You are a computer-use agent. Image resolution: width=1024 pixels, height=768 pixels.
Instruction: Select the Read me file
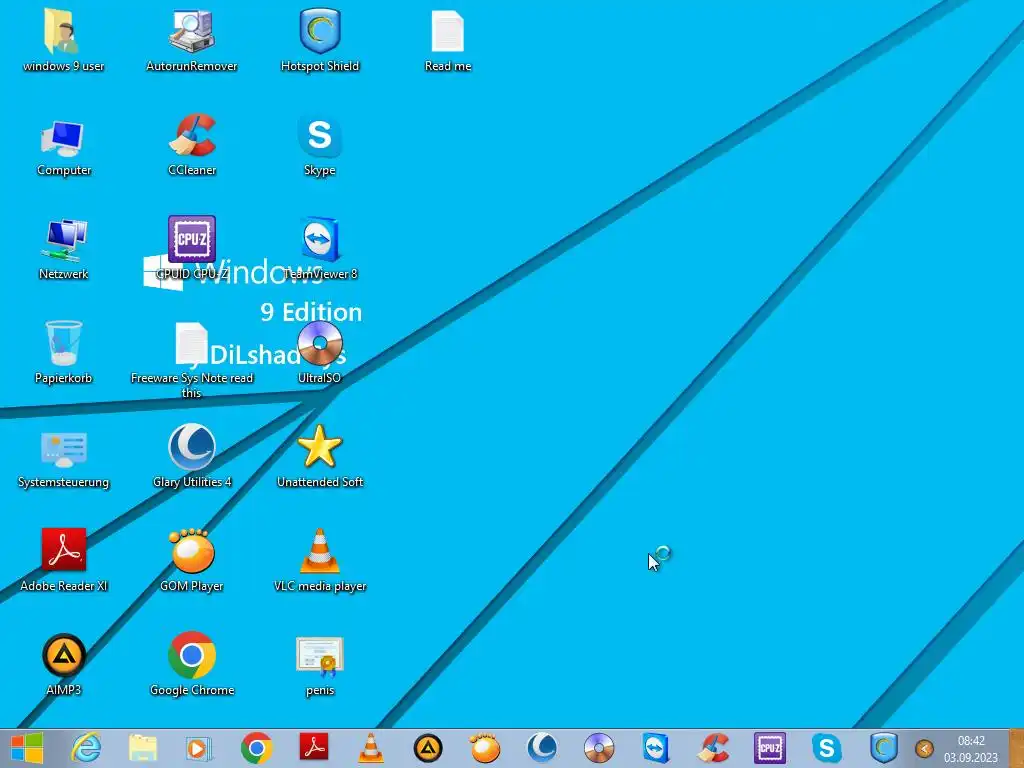click(447, 40)
